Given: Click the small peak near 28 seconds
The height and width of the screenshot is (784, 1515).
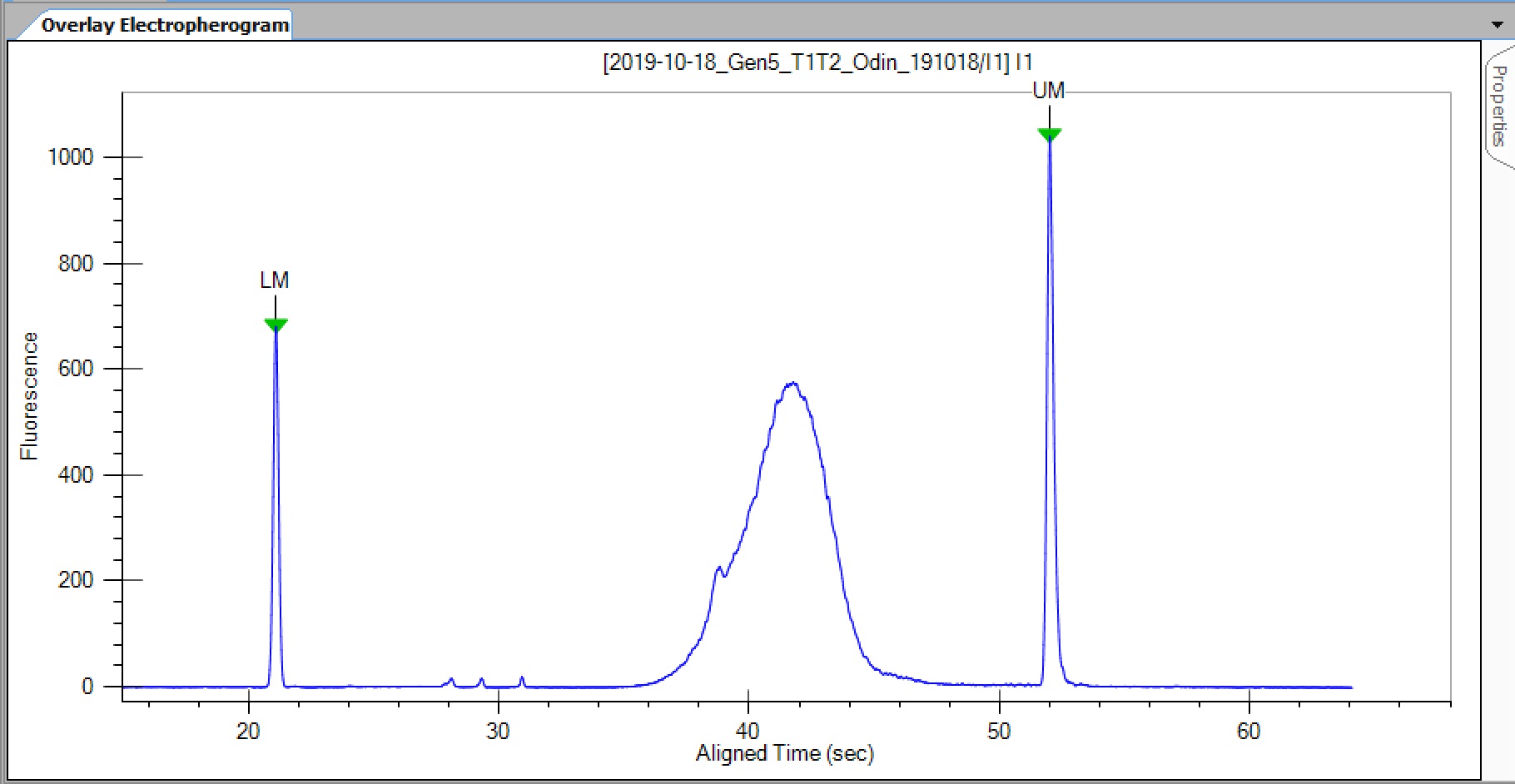Looking at the screenshot, I should click(451, 680).
